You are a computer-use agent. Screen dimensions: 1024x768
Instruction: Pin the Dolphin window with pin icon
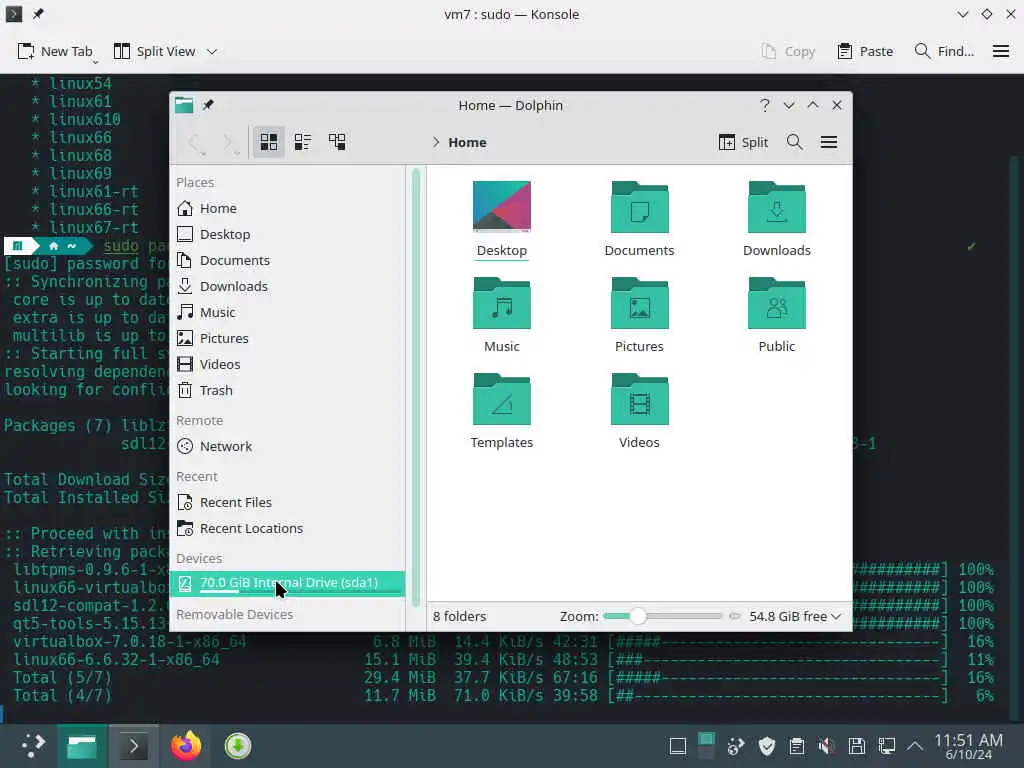pos(208,105)
